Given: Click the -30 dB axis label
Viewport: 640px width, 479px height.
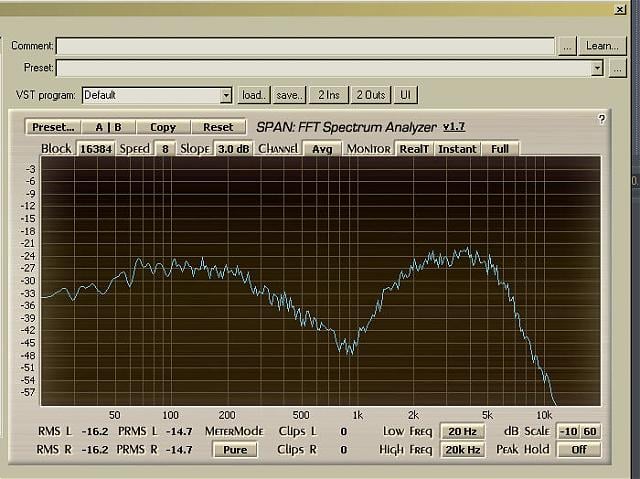Looking at the screenshot, I should tap(28, 281).
